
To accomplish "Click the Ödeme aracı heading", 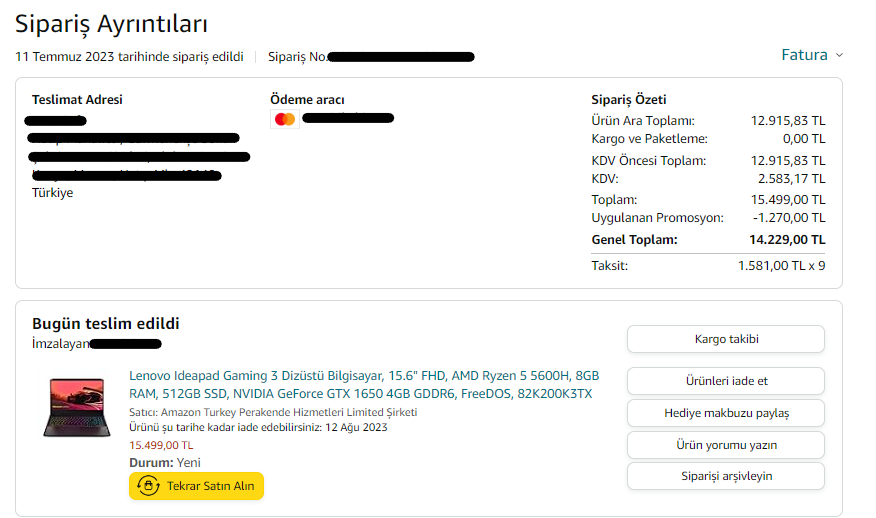I will [x=307, y=99].
